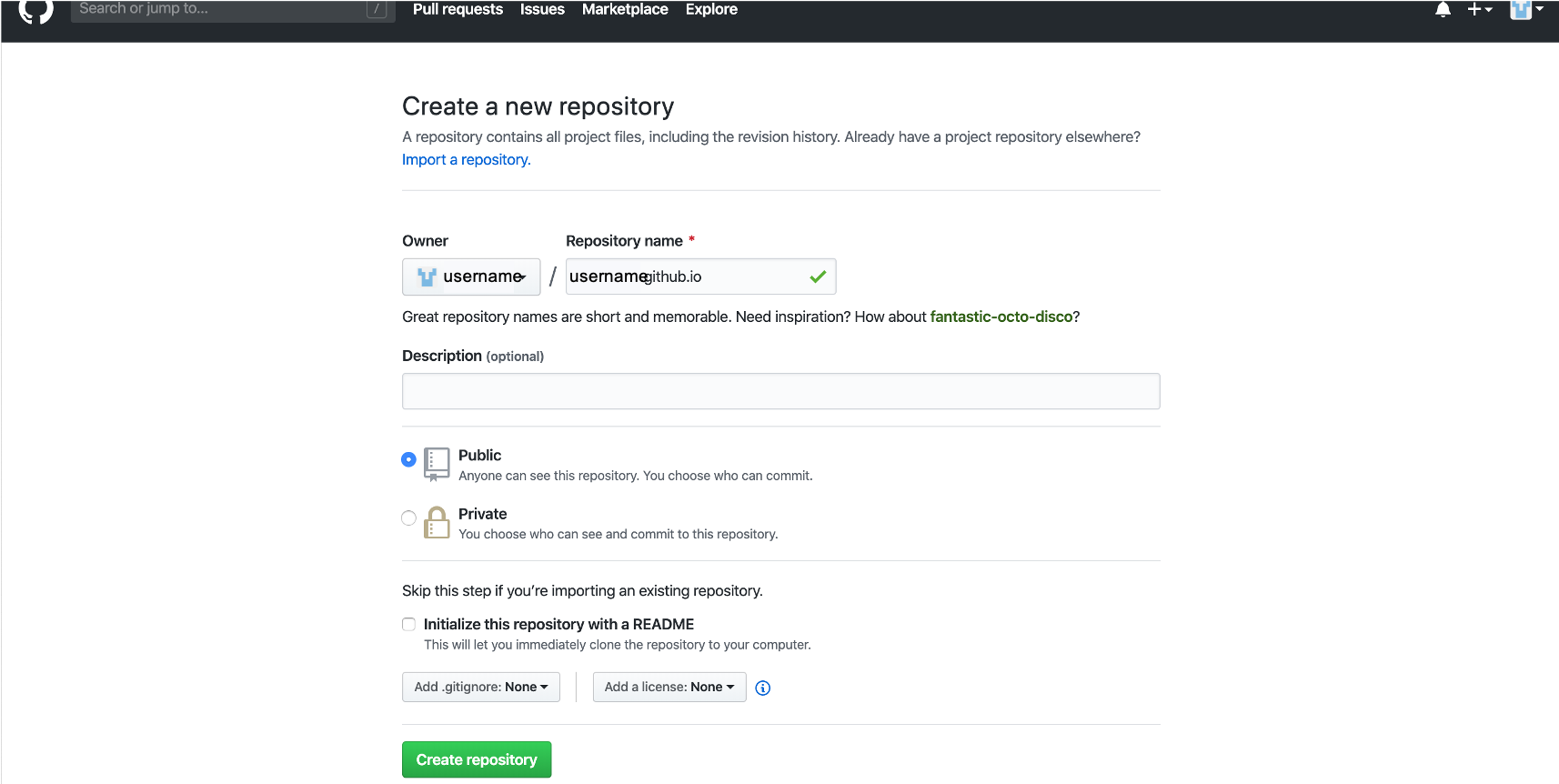
Task: Open the Add .gitignore dropdown
Action: click(x=480, y=687)
